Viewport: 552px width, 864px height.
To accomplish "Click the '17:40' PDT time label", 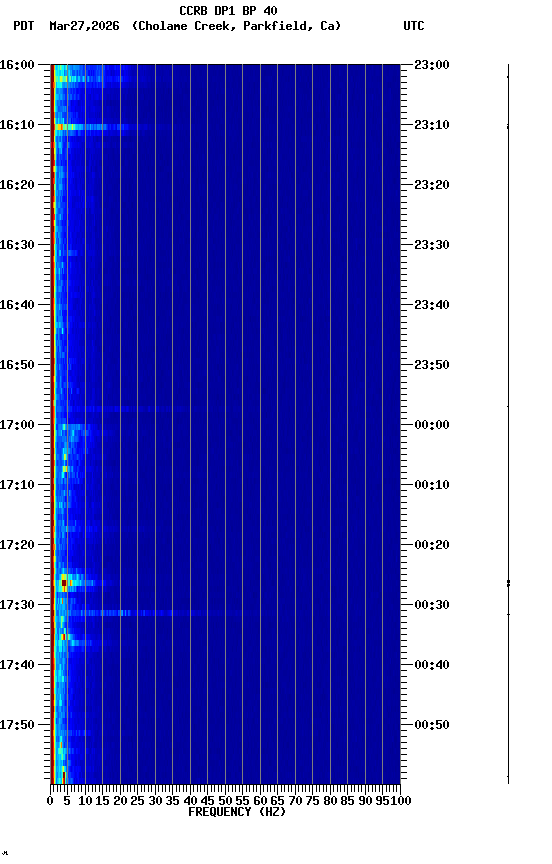I will [x=17, y=665].
